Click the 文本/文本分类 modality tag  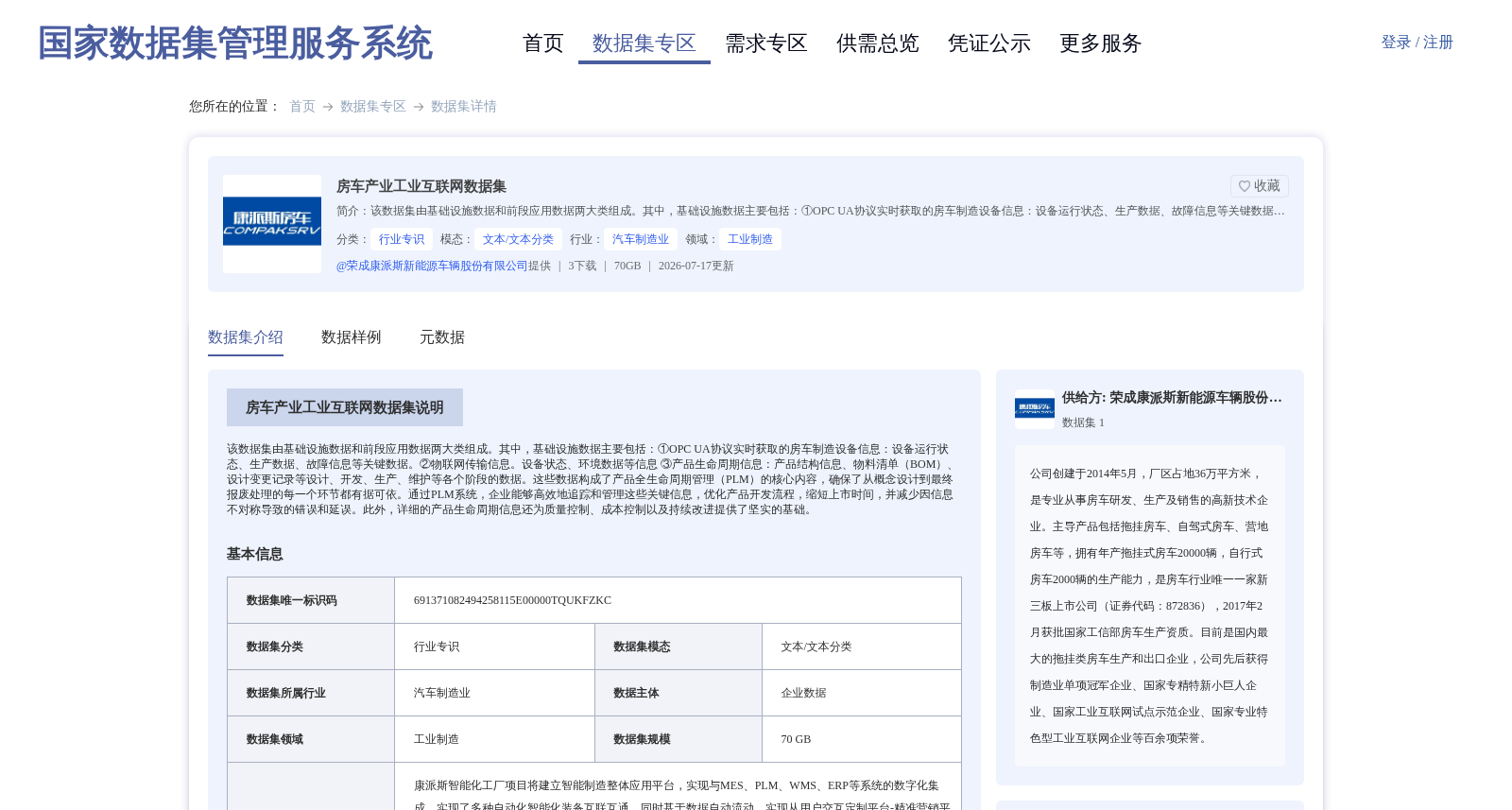pos(518,239)
